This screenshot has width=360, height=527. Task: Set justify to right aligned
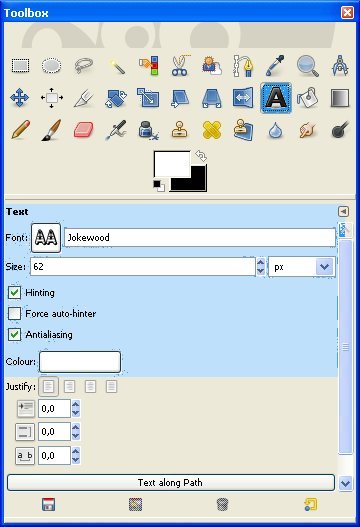[x=70, y=387]
